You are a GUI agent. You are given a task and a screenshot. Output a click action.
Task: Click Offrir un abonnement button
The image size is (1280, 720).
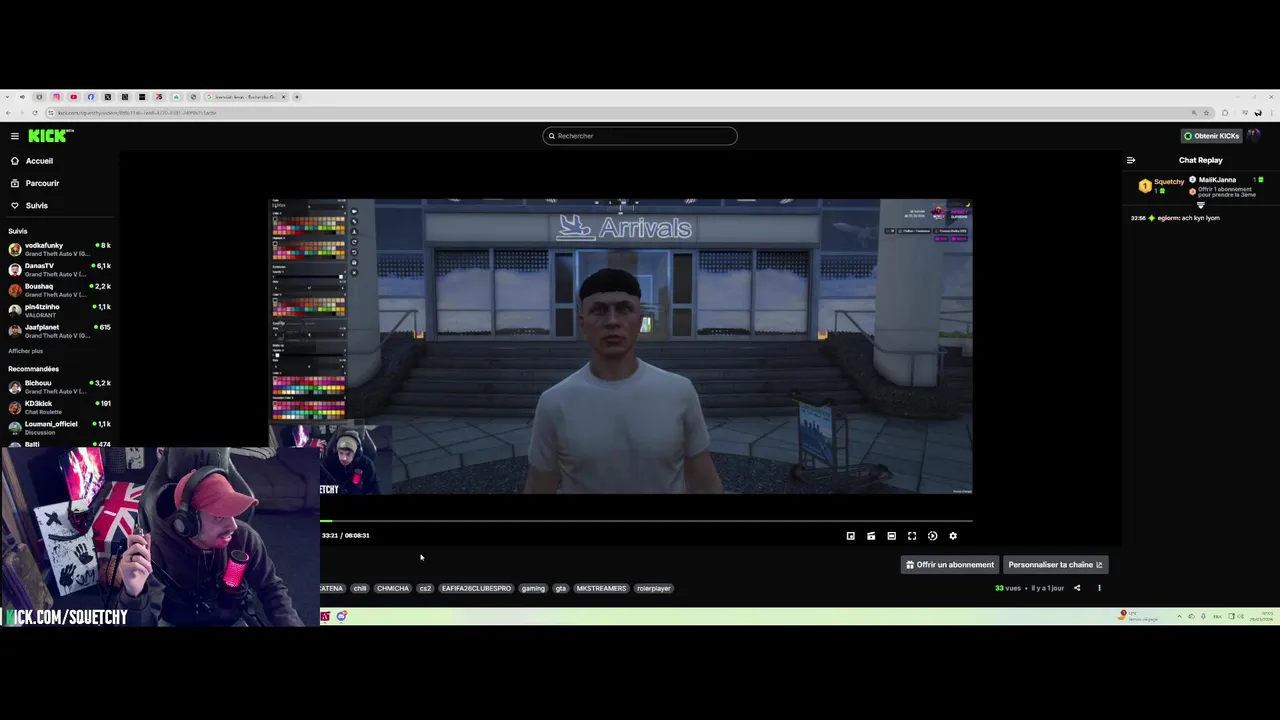pos(950,565)
